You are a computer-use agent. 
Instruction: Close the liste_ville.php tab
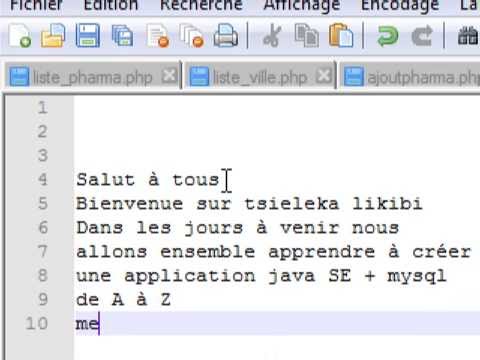324,76
